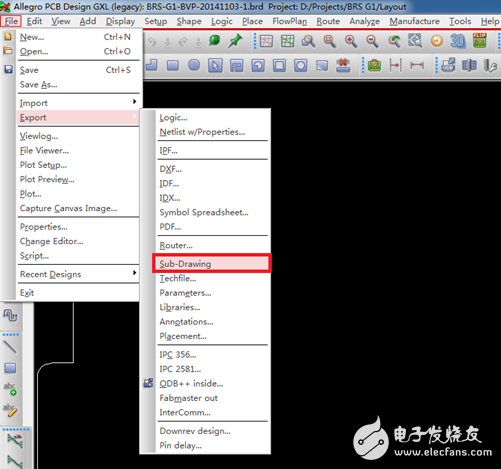Open the Shape menu

point(189,21)
